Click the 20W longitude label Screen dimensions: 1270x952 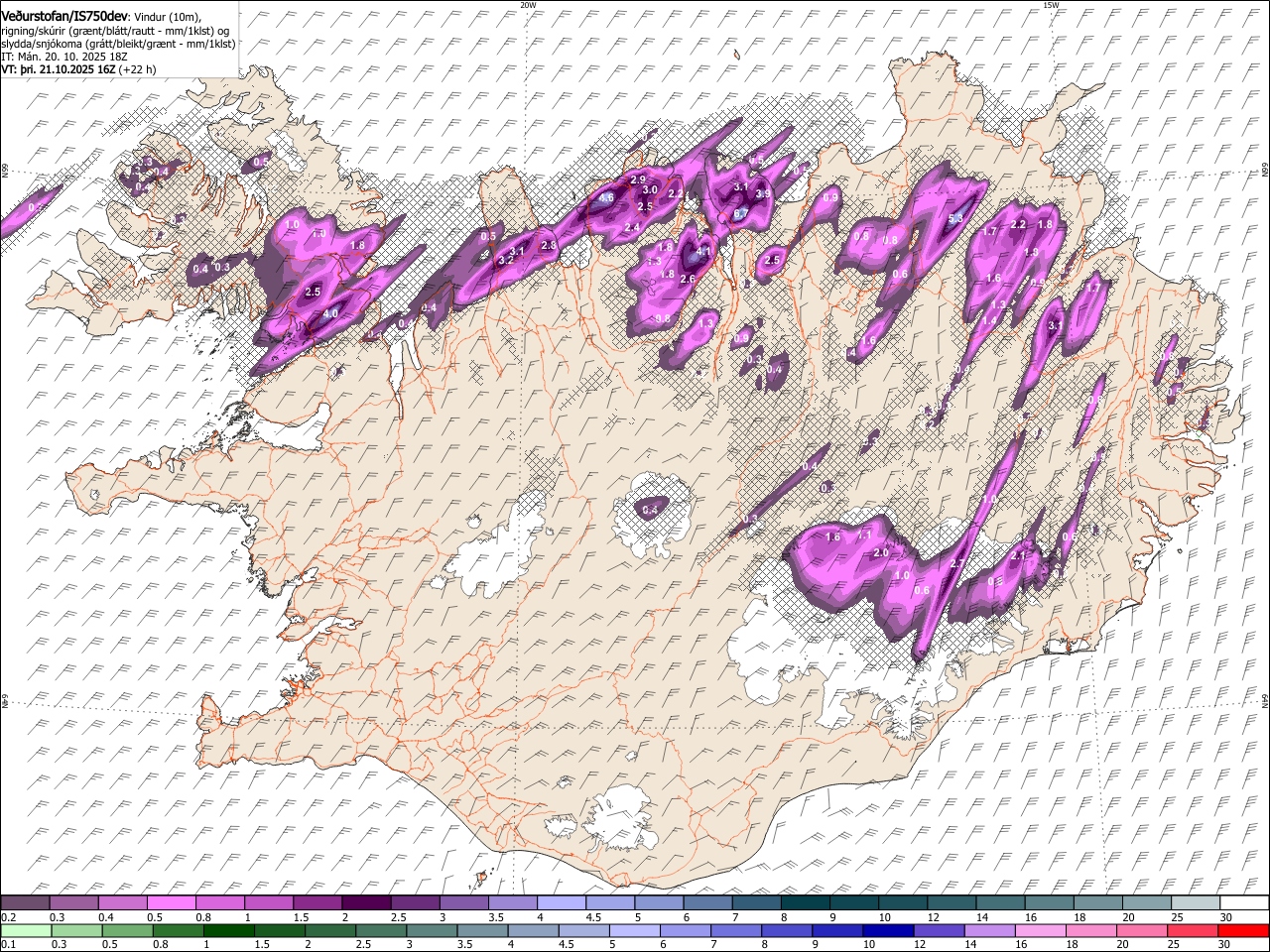pos(528,5)
